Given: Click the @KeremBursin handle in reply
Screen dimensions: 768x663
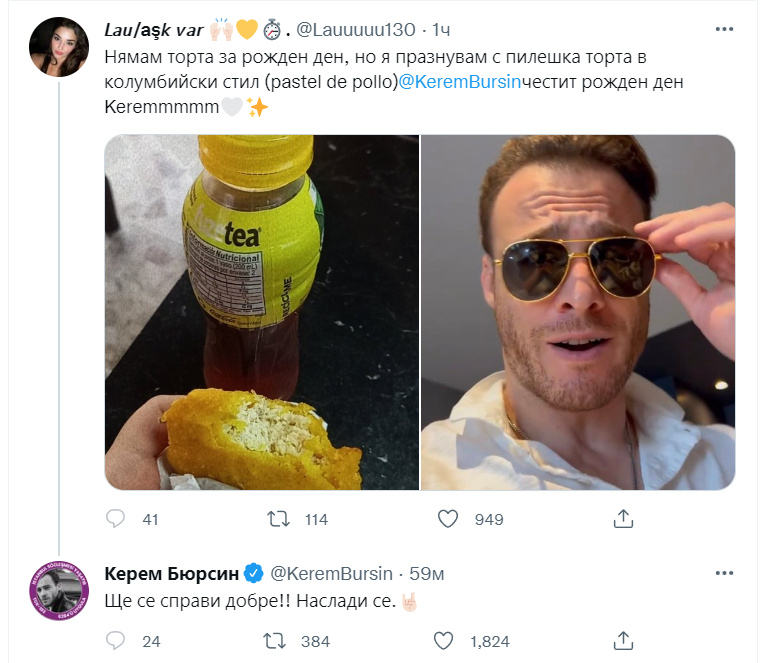Looking at the screenshot, I should (334, 573).
